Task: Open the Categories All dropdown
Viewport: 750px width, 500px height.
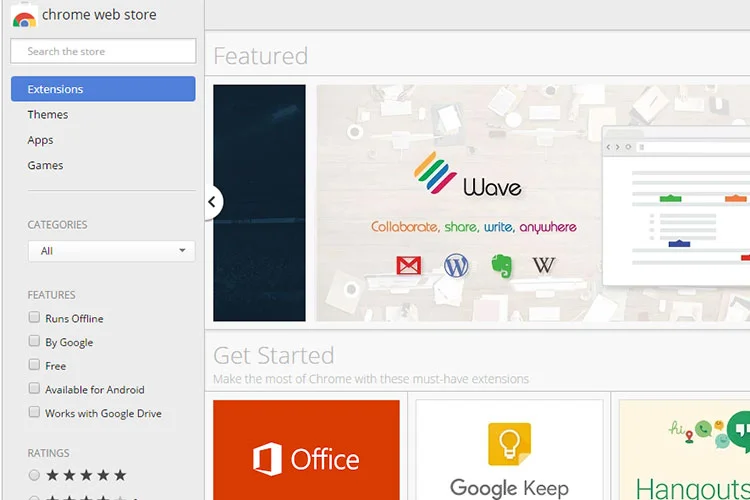Action: (x=111, y=251)
